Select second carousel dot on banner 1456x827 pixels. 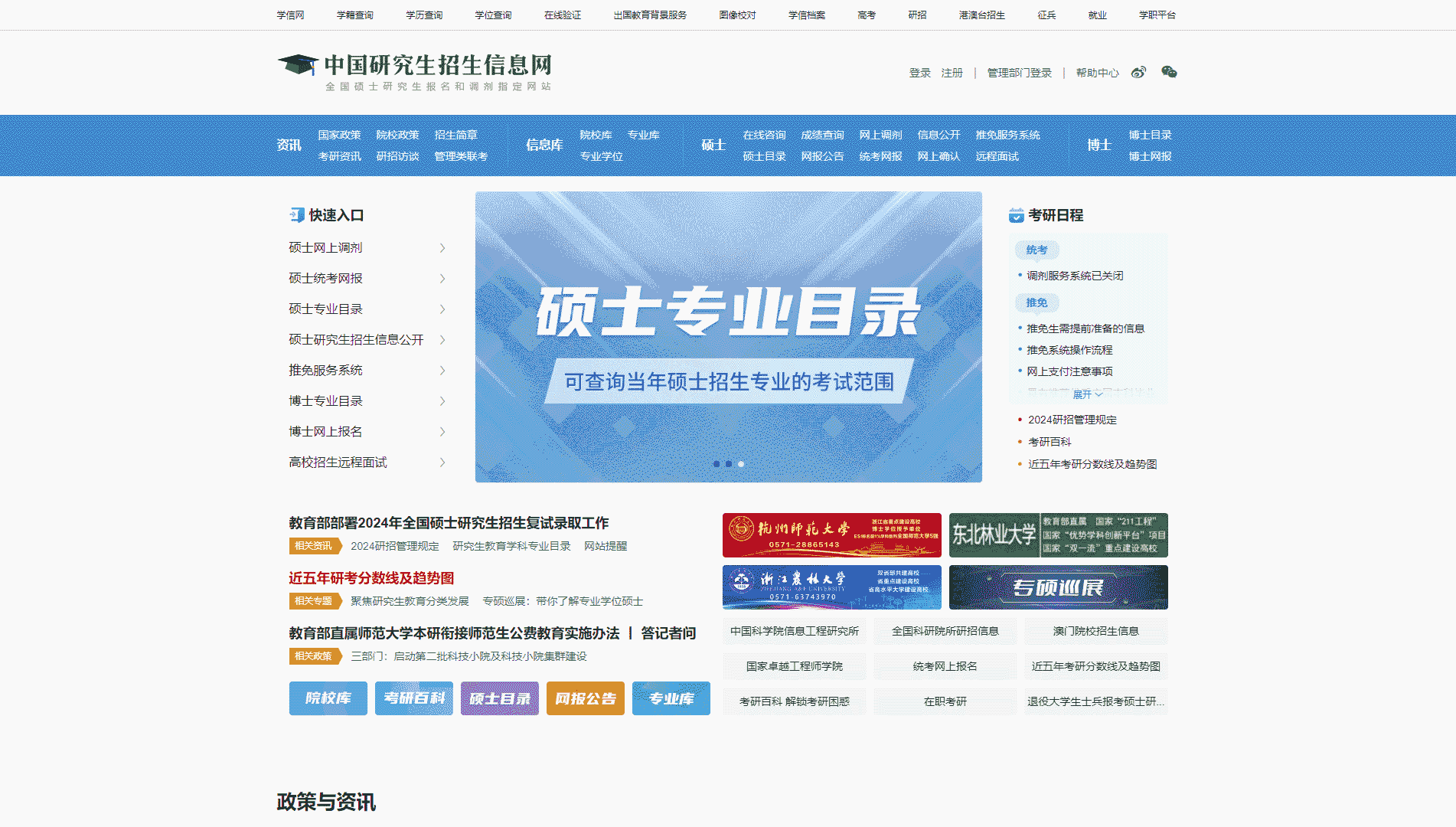[x=729, y=464]
